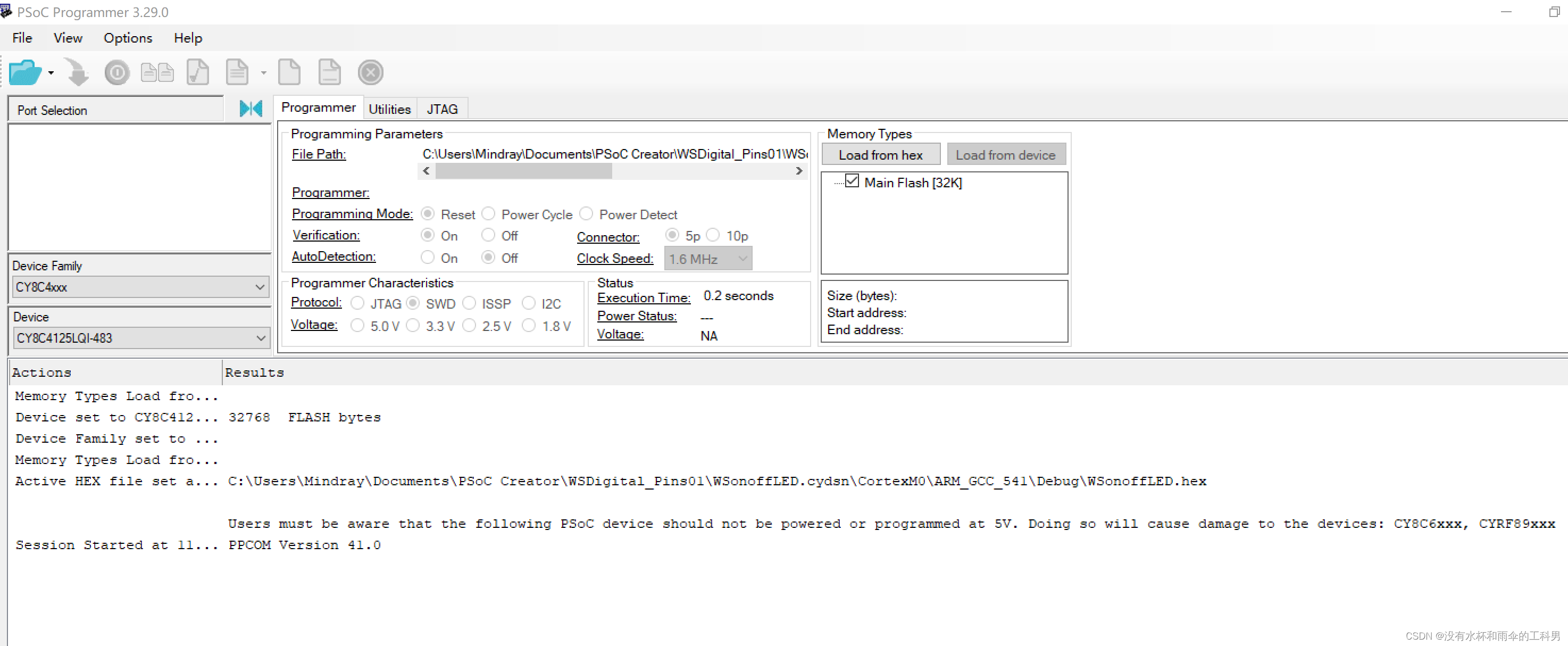
Task: Click the Verify page toolbar icon
Action: click(329, 72)
